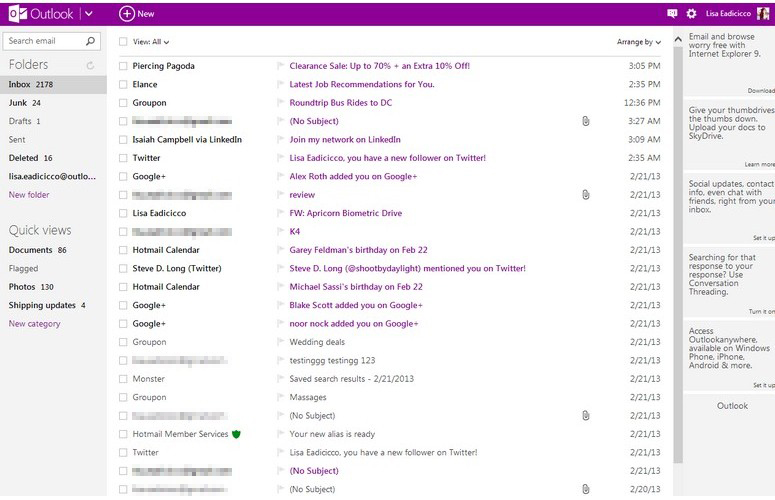Flag the testinggg testingg 123 message
Viewport: 775px width, 500px height.
(x=280, y=360)
